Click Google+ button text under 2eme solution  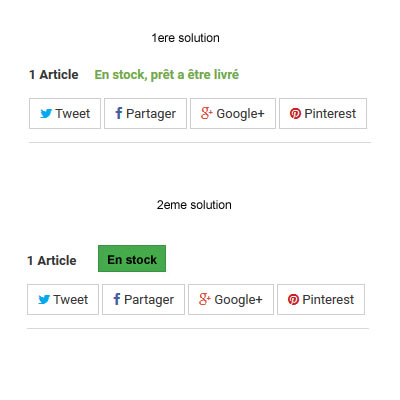point(238,300)
